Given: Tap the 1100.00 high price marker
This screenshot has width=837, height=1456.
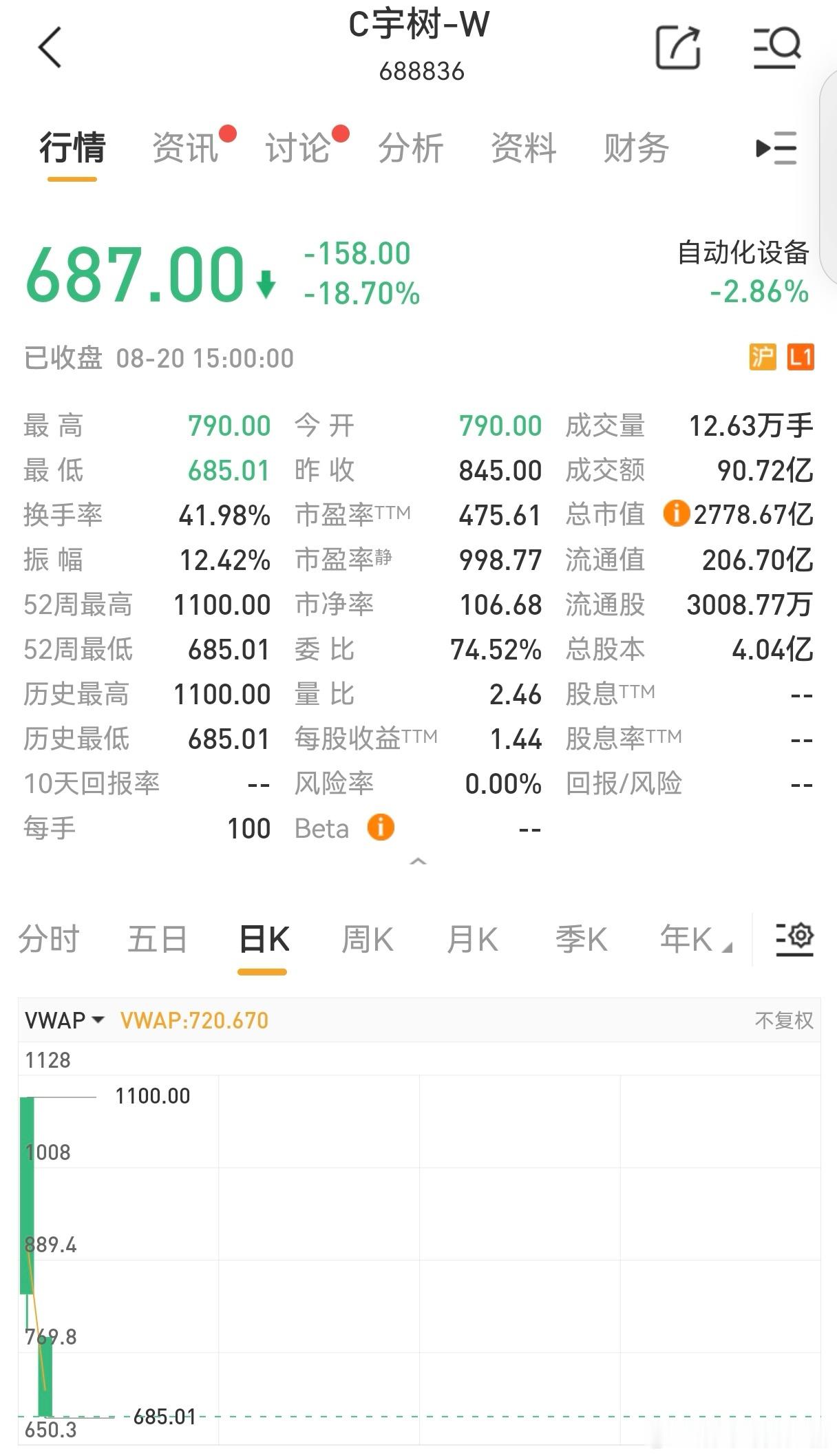Looking at the screenshot, I should tap(152, 1096).
